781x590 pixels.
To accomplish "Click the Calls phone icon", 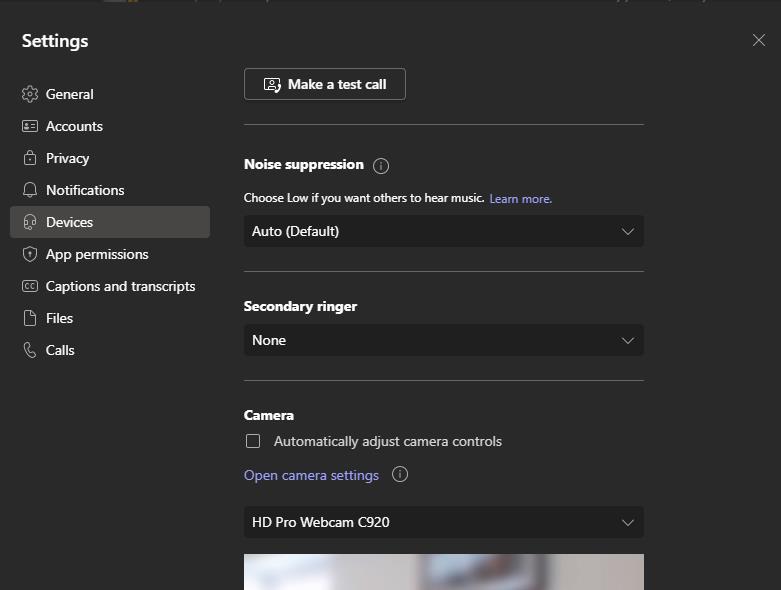I will [x=30, y=350].
